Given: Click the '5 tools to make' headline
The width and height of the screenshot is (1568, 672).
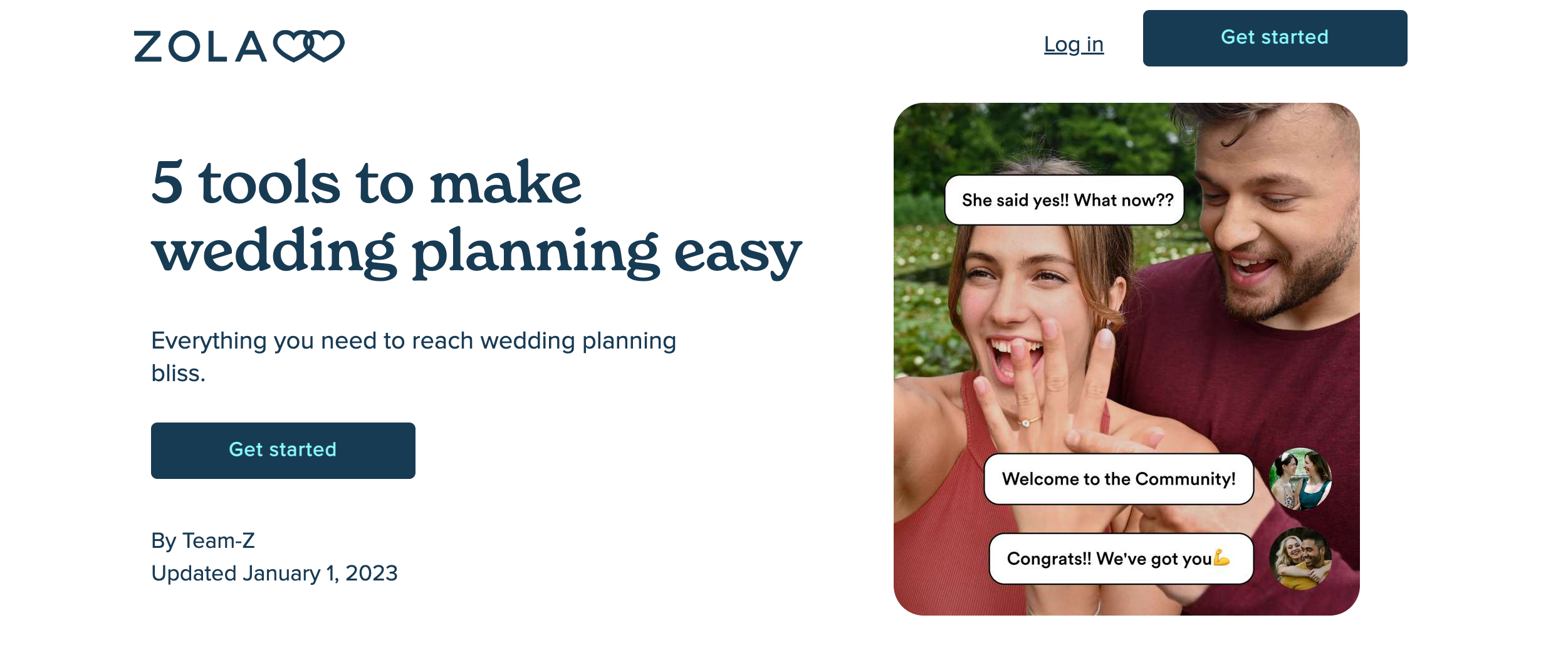Looking at the screenshot, I should pos(367,182).
